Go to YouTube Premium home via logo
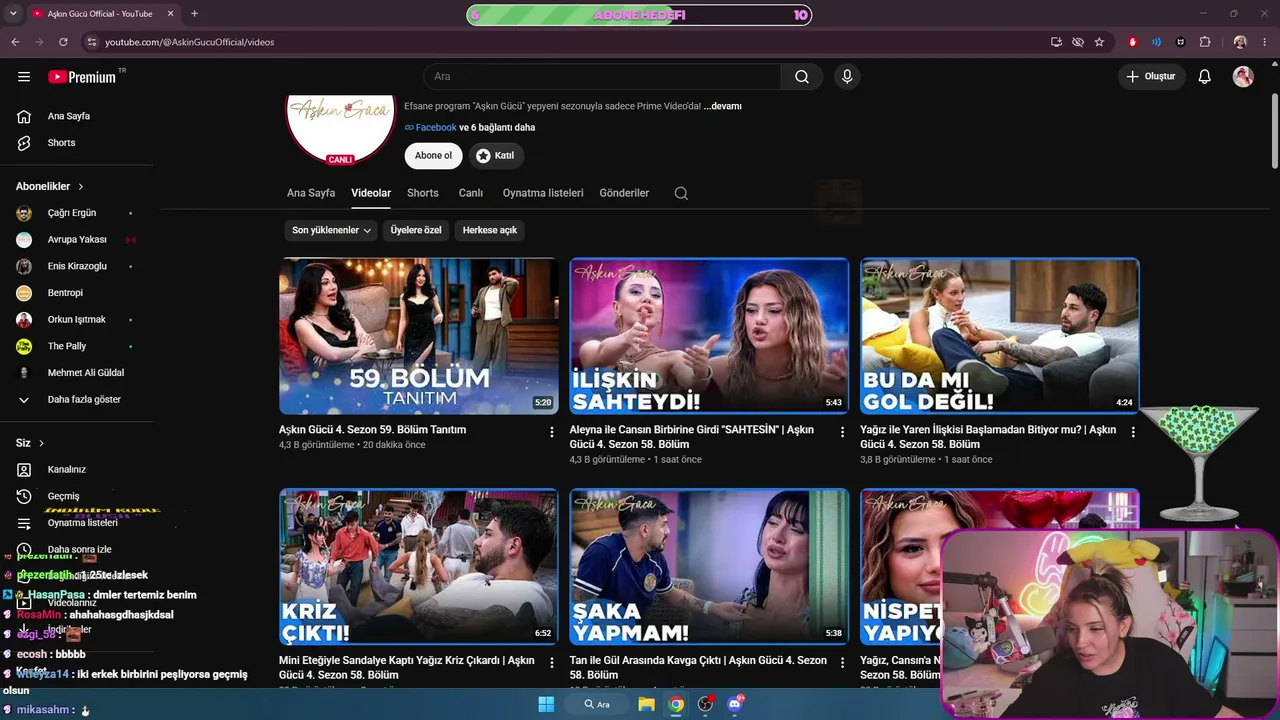This screenshot has width=1280, height=720. [x=82, y=77]
